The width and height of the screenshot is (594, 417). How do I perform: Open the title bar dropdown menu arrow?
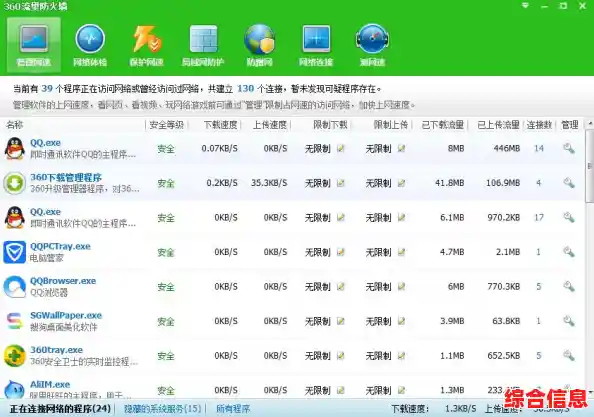(525, 6)
